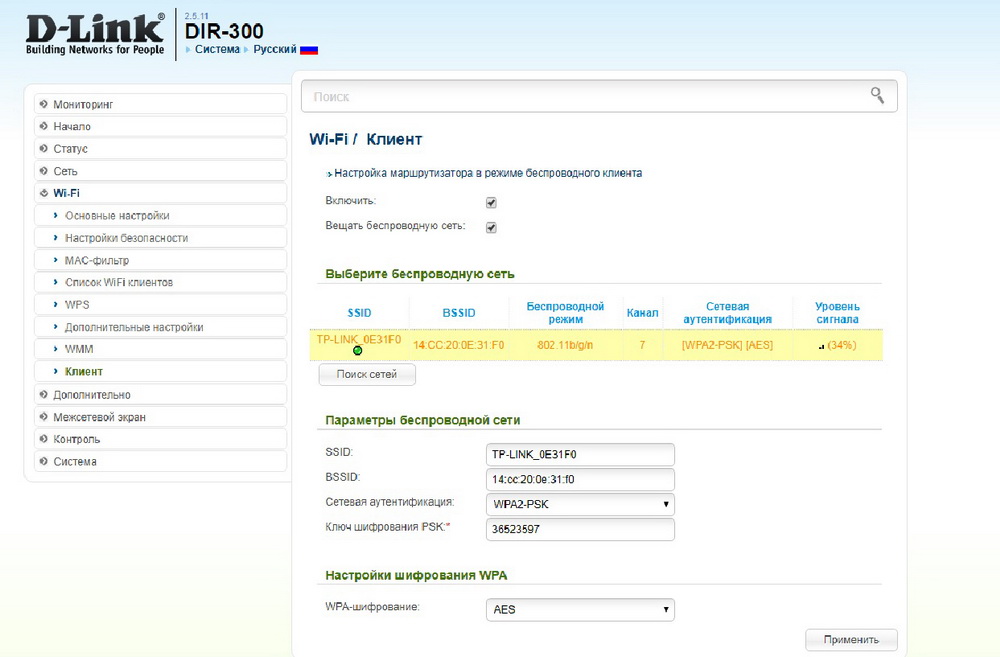This screenshot has height=657, width=1000.
Task: Expand the Дополнительно menu section
Action: 91,395
